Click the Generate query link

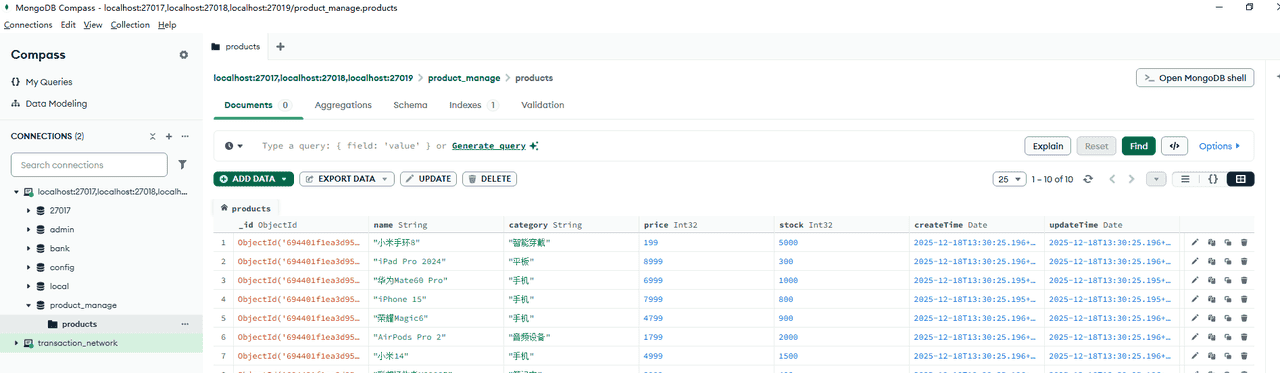489,146
